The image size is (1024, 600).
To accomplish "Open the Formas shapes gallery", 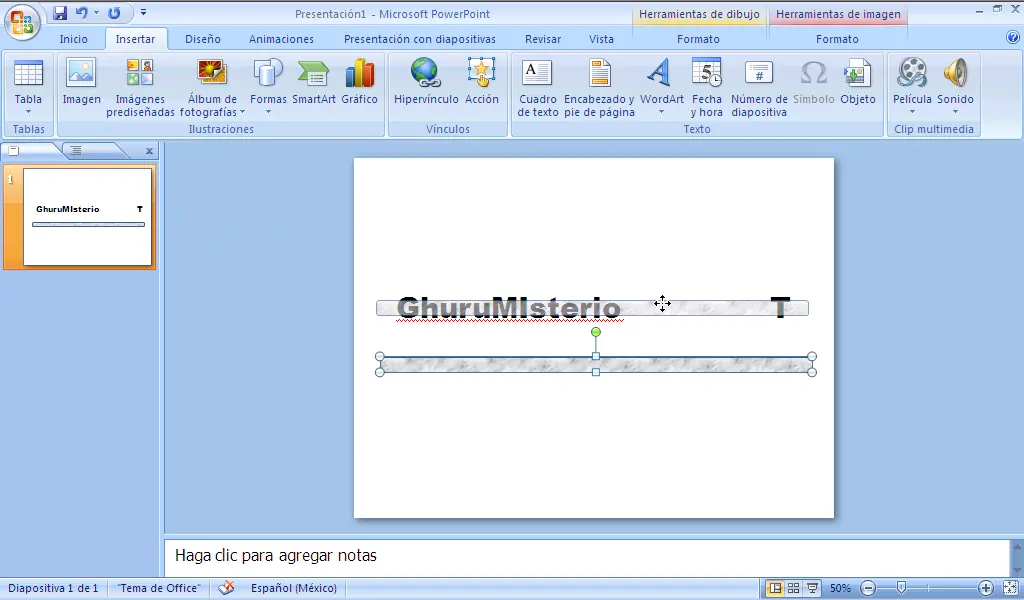I will (x=268, y=86).
